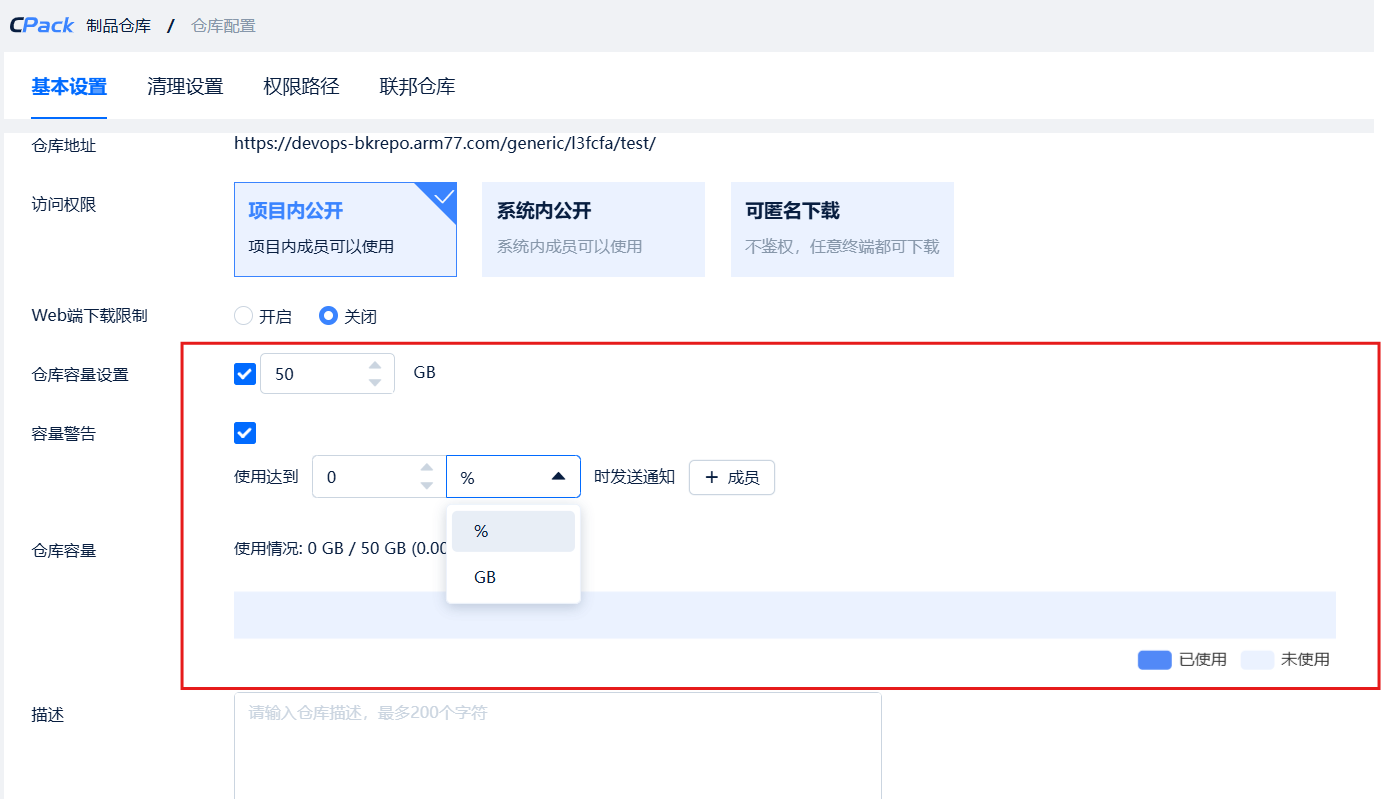Viewport: 1381px width, 799px height.
Task: Go to the 联邦仓库 tab
Action: [417, 87]
